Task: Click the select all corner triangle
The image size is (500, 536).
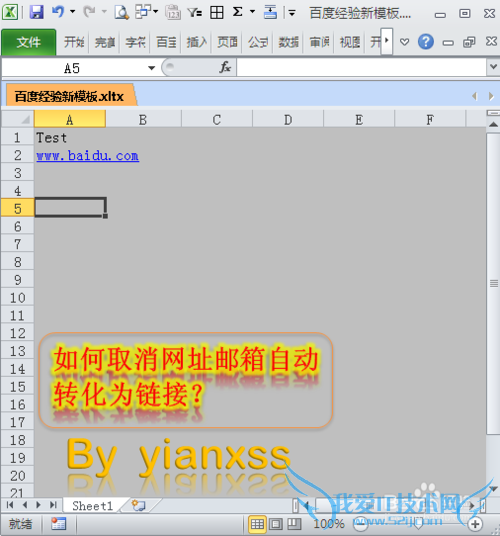Action: pos(18,119)
